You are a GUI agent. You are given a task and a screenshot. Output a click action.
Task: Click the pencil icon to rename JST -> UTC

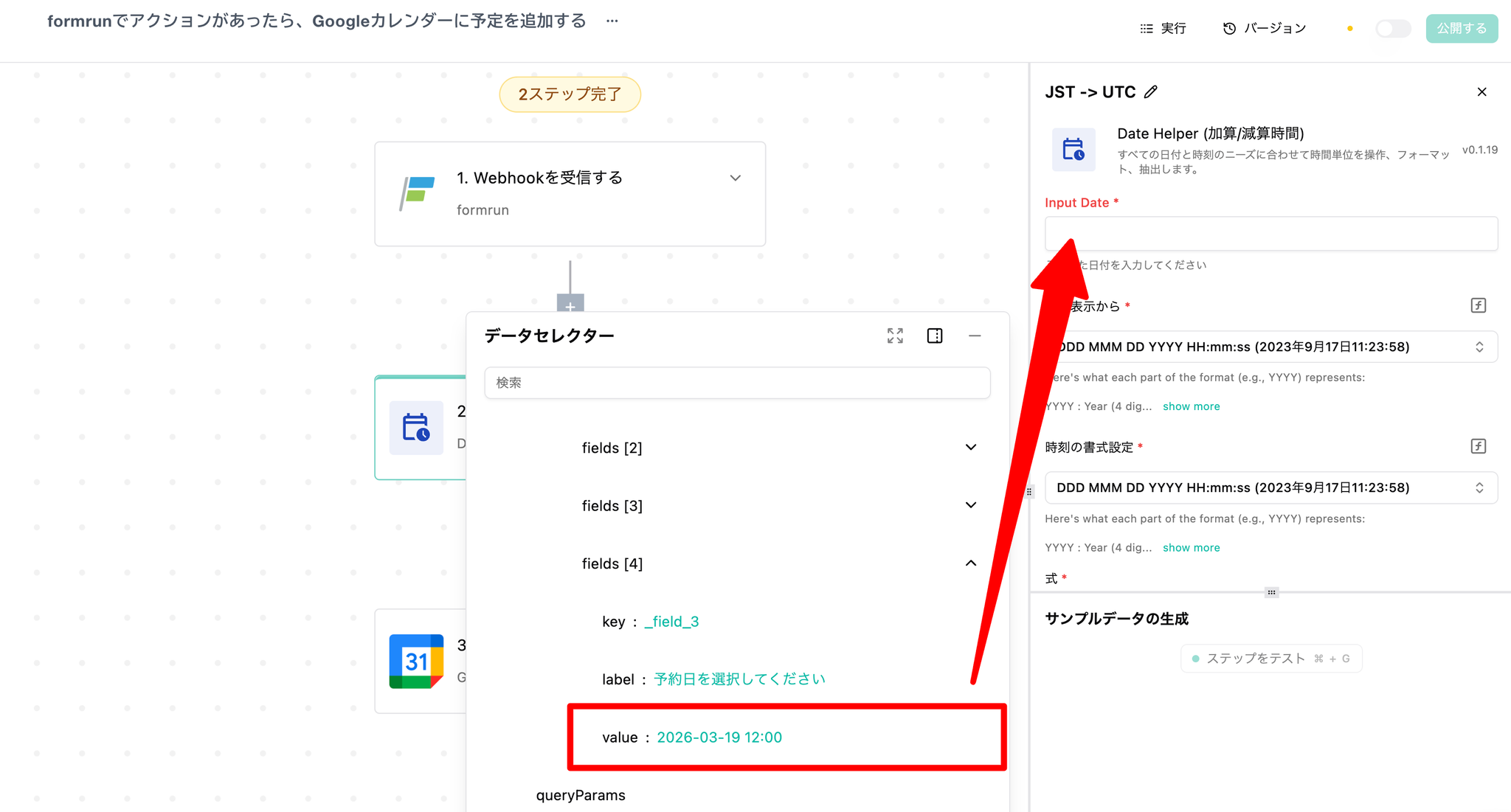(x=1151, y=92)
